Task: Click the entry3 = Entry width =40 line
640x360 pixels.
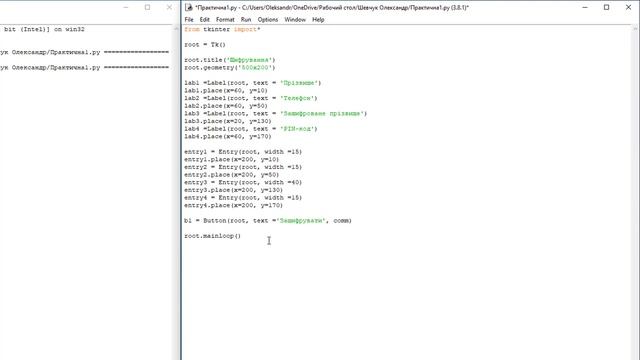Action: tap(243, 182)
